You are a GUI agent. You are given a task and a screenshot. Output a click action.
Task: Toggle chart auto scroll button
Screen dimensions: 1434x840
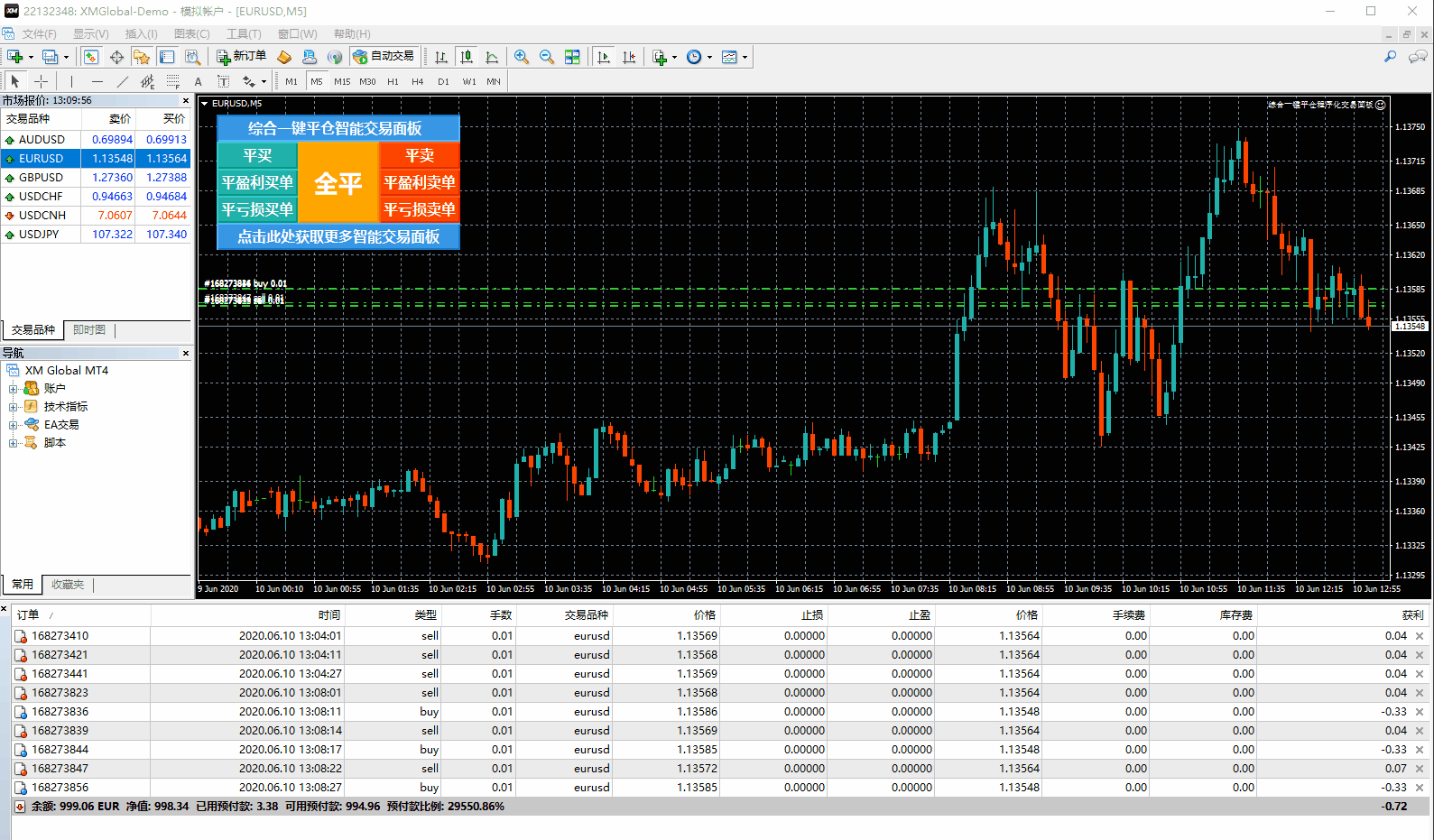click(604, 57)
